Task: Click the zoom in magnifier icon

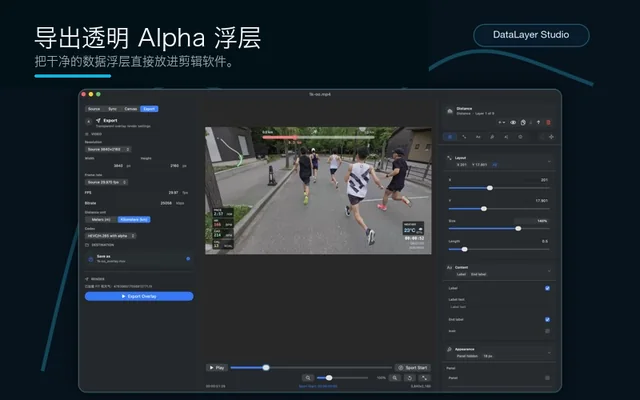Action: coord(395,378)
